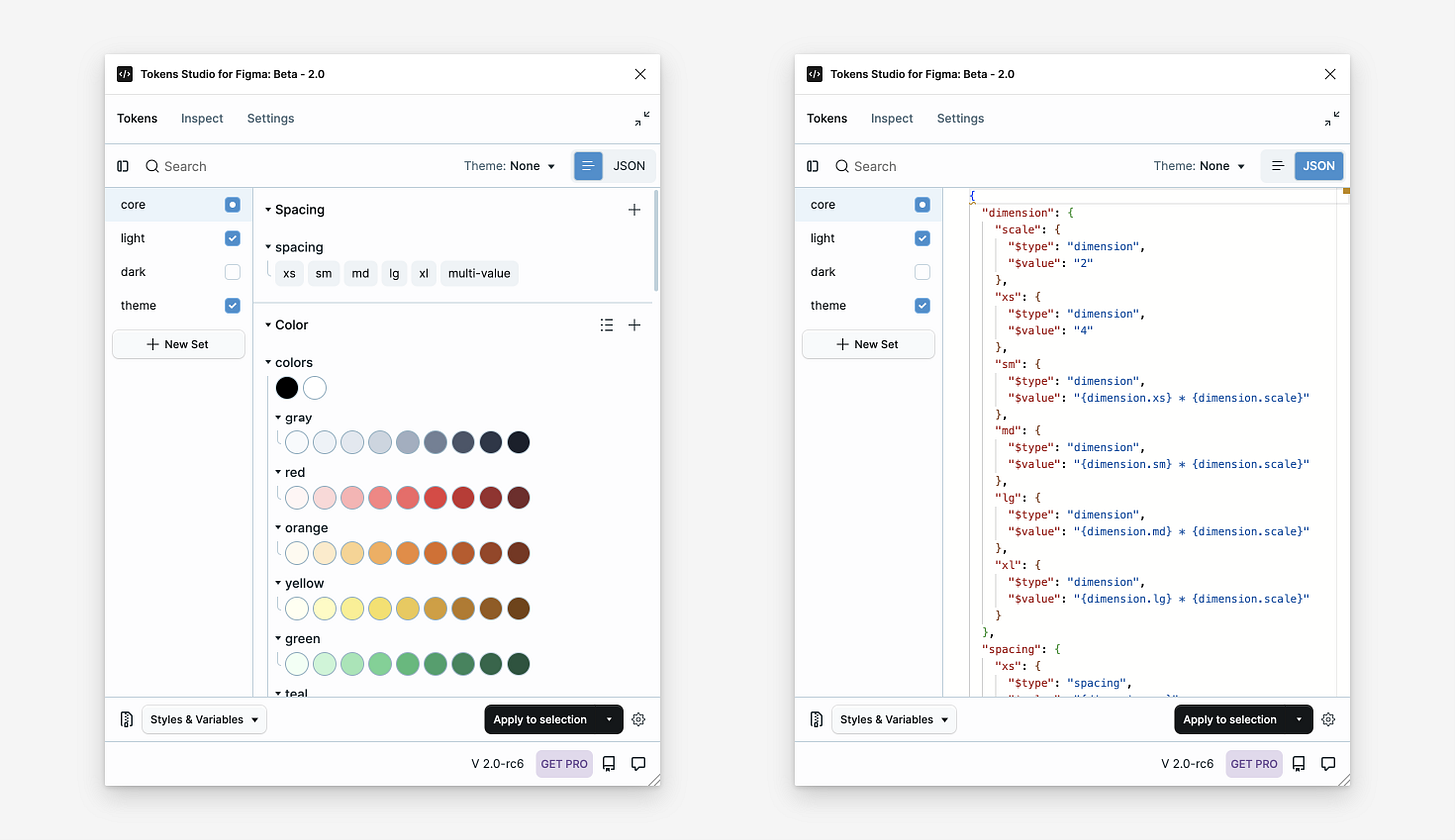Select the black color swatch under colors

pos(287,388)
